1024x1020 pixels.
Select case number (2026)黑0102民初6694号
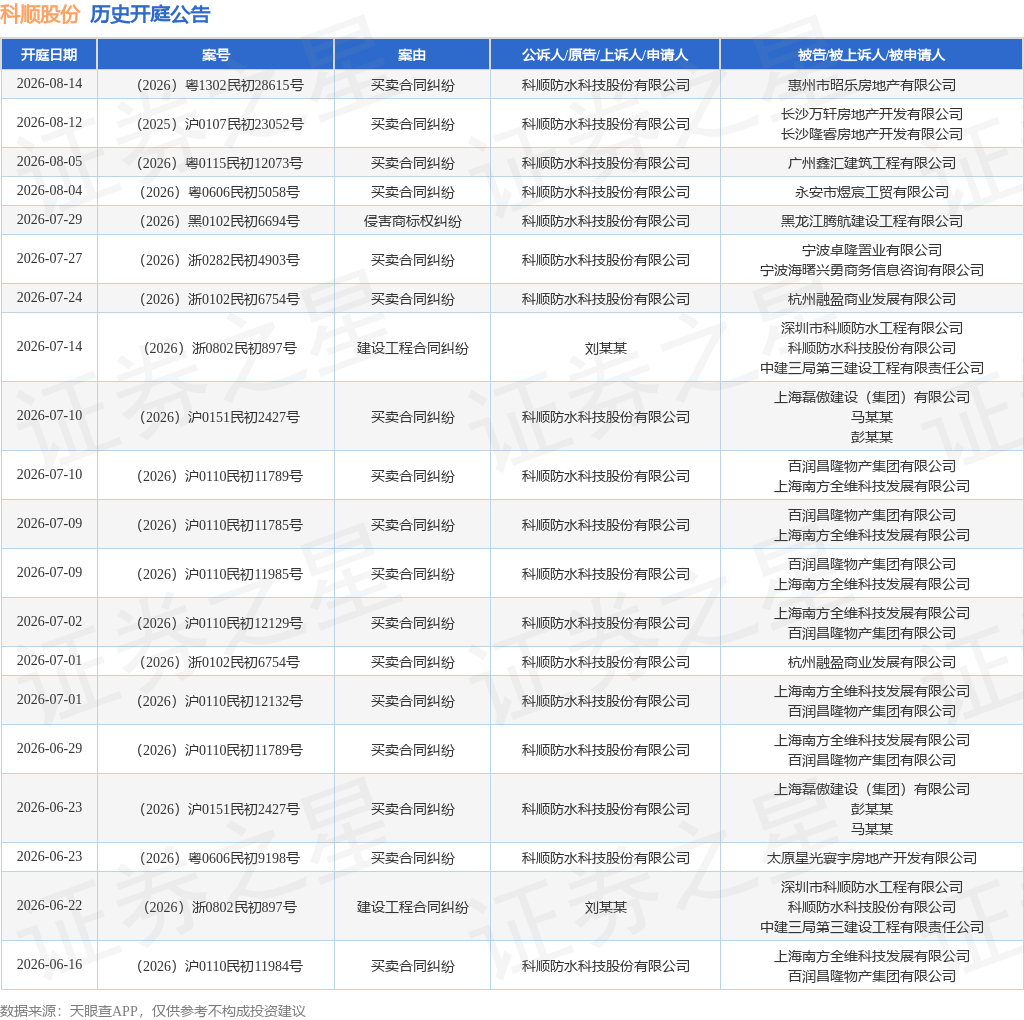pos(219,221)
